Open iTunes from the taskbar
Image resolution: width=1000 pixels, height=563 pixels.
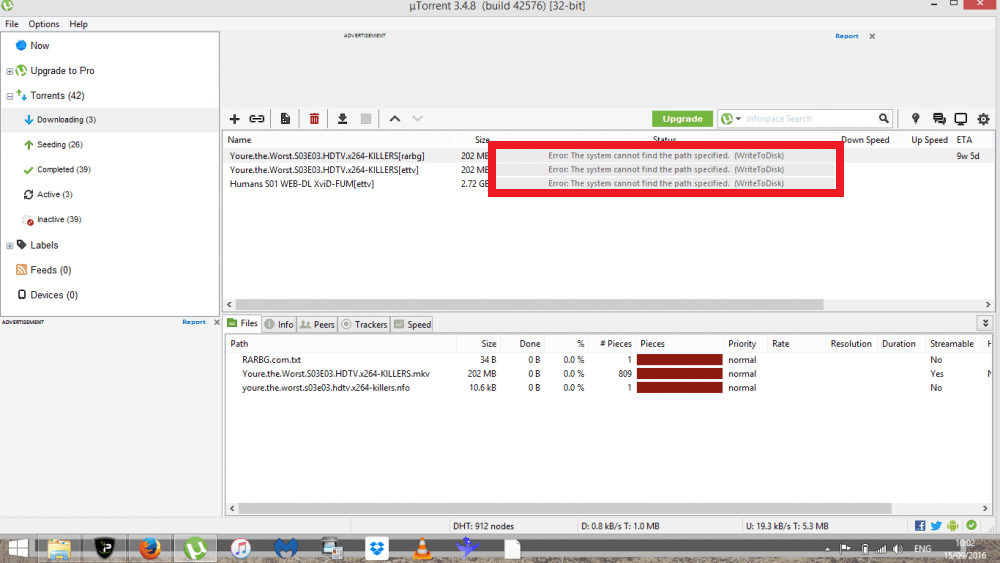[240, 548]
